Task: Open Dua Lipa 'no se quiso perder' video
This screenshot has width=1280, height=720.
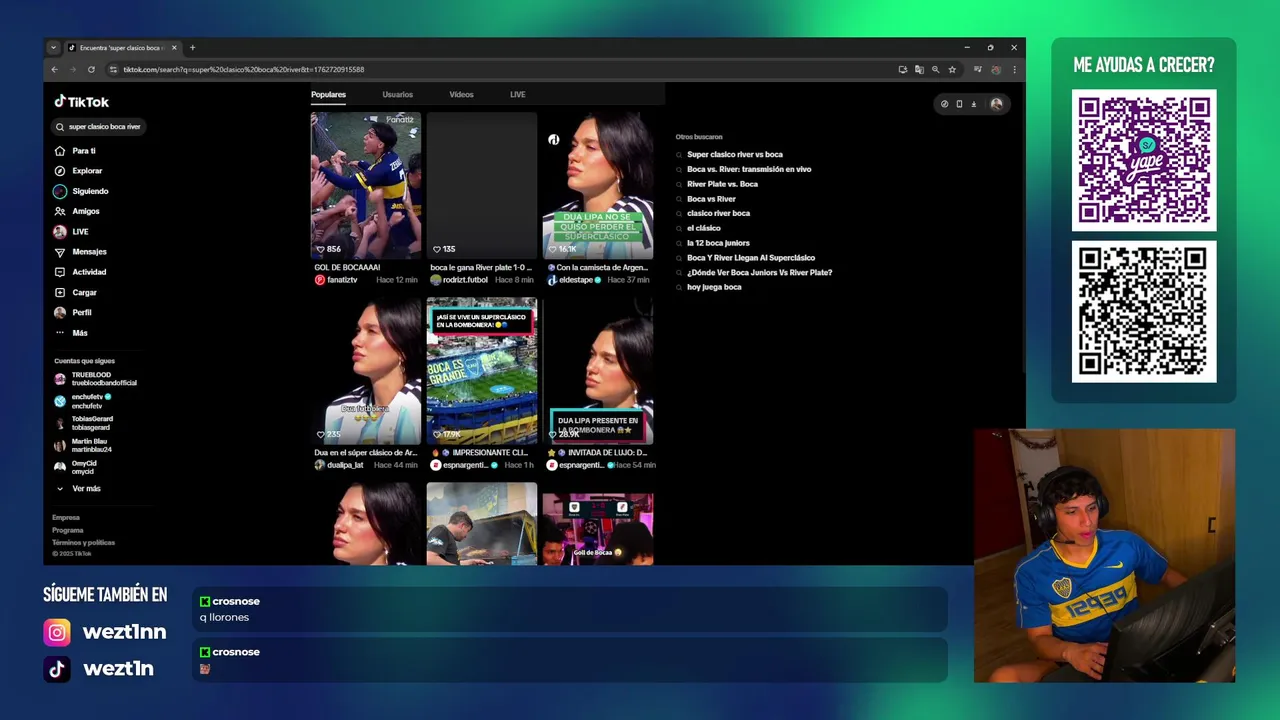Action: coord(598,185)
